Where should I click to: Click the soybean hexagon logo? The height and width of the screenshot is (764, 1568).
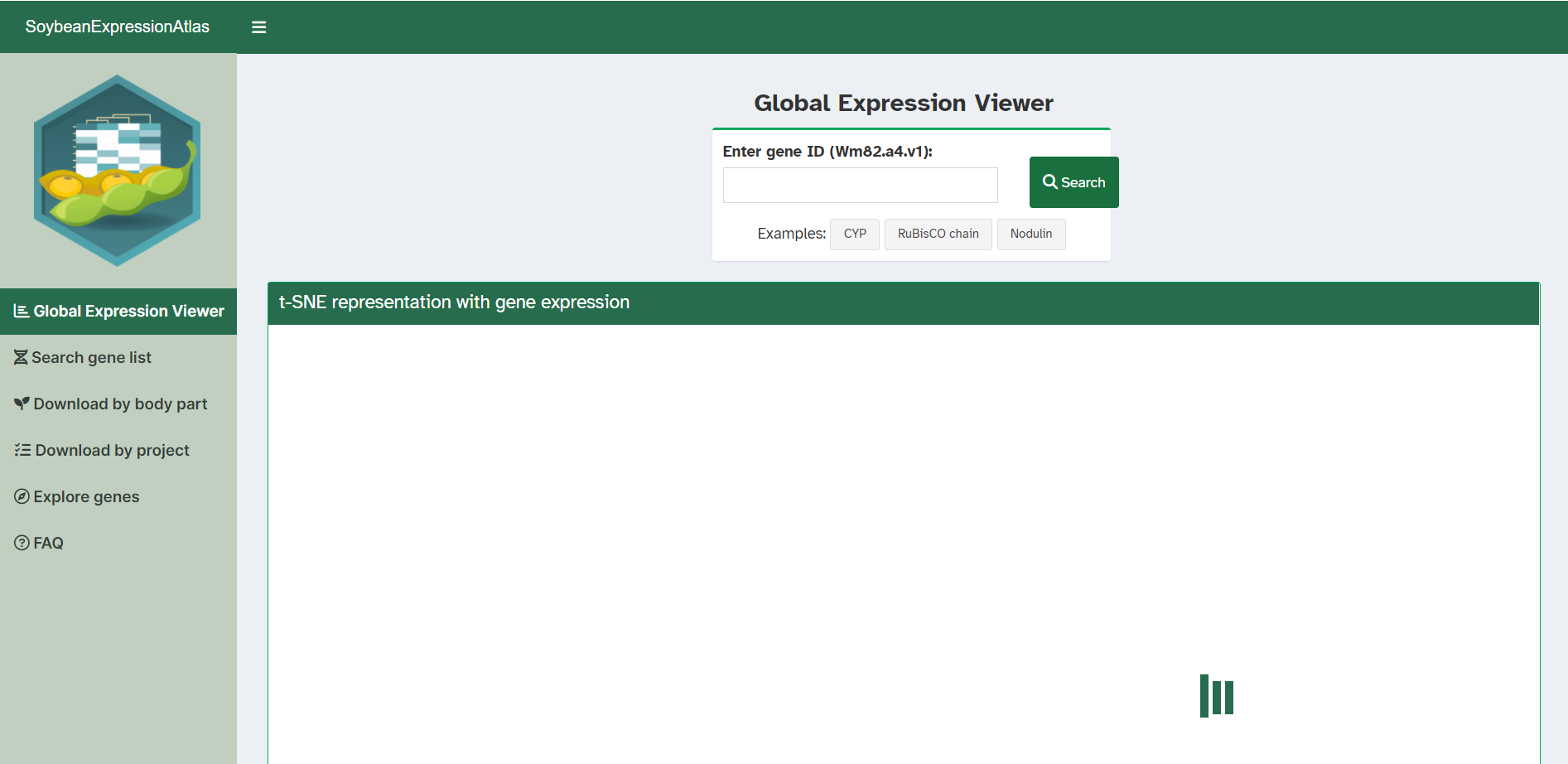tap(117, 171)
